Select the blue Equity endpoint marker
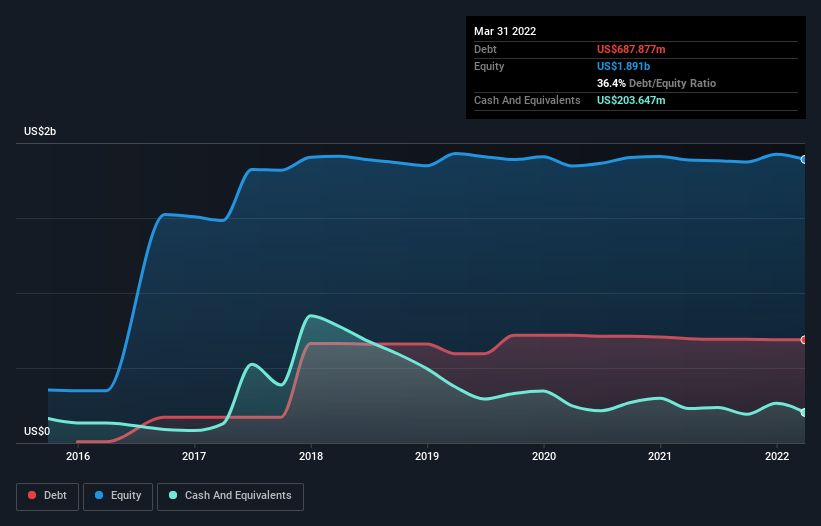 click(x=804, y=160)
